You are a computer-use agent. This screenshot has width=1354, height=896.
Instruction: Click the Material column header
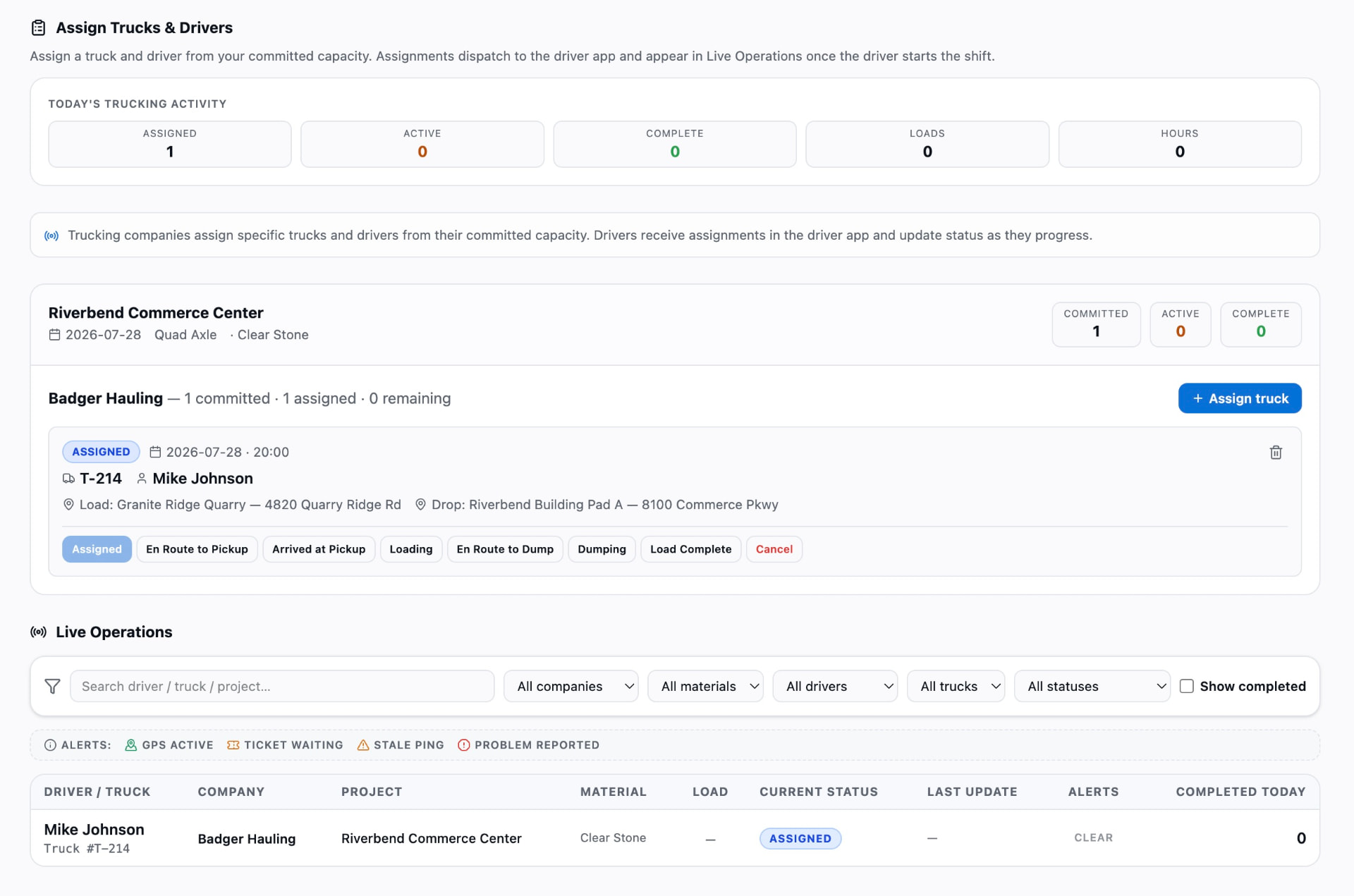614,792
